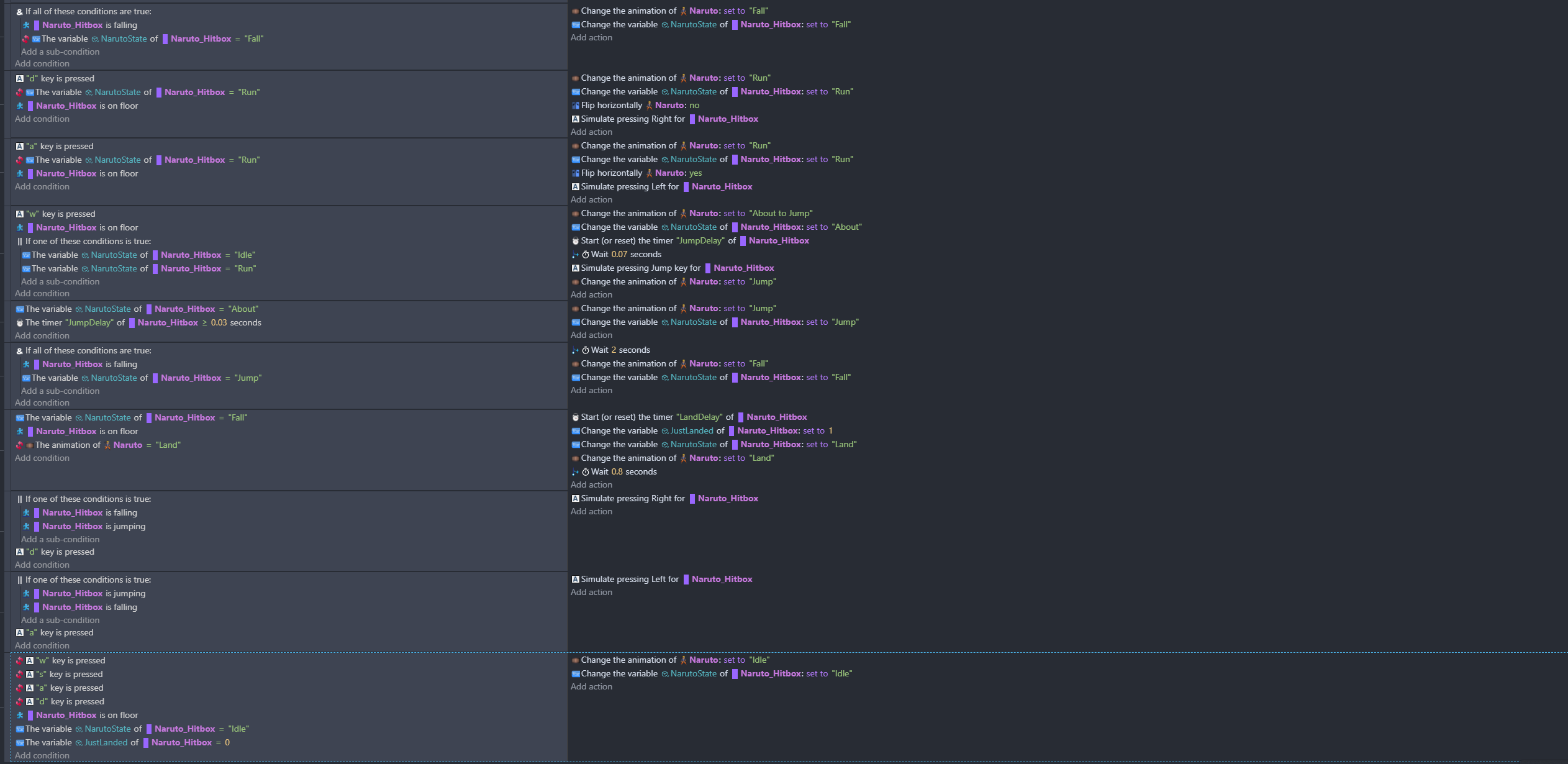
Task: Edit the JustLanded set to 1 value
Action: pos(830,431)
